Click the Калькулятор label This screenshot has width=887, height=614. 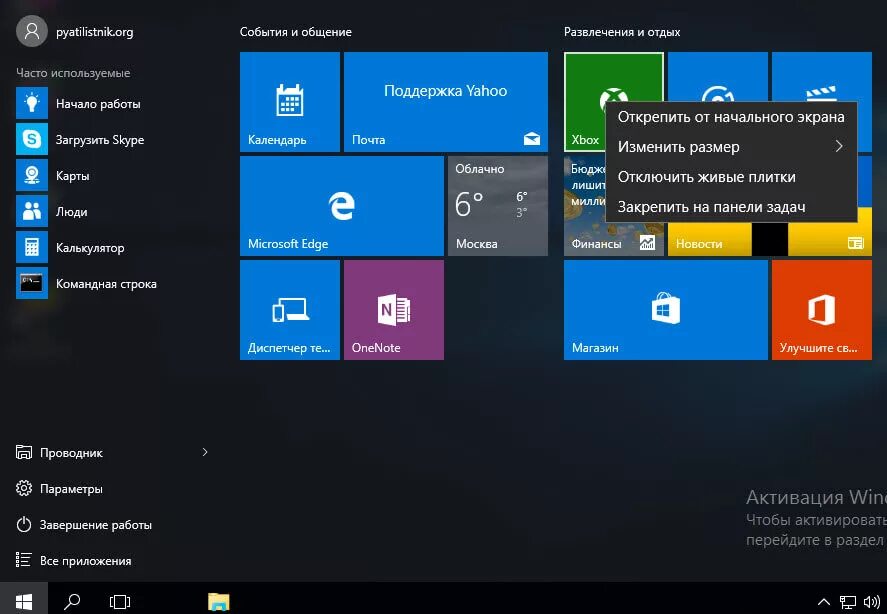point(90,248)
